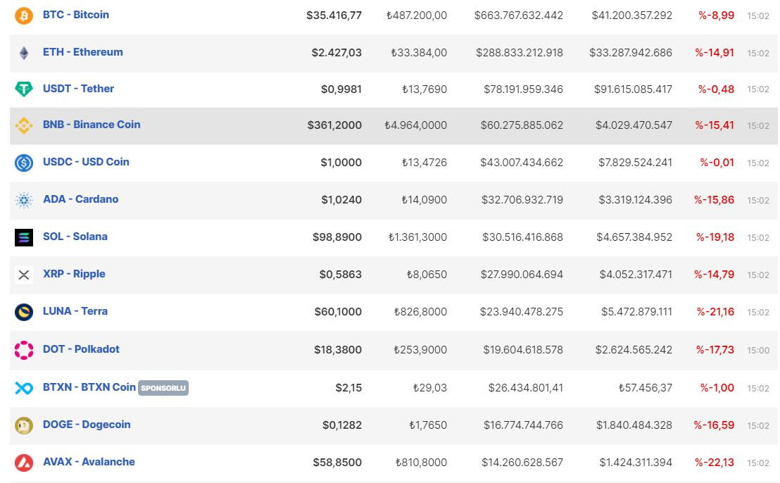Select Bitcoin price $35.416,77

pyautogui.click(x=334, y=15)
